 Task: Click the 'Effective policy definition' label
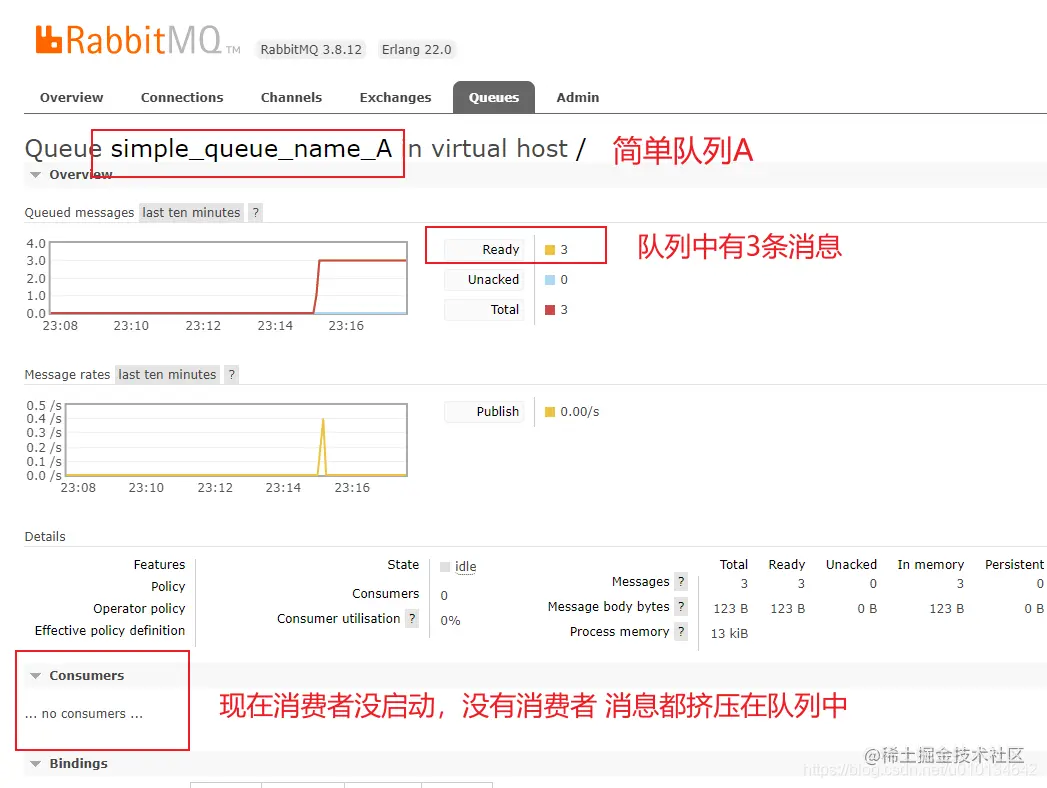click(110, 630)
